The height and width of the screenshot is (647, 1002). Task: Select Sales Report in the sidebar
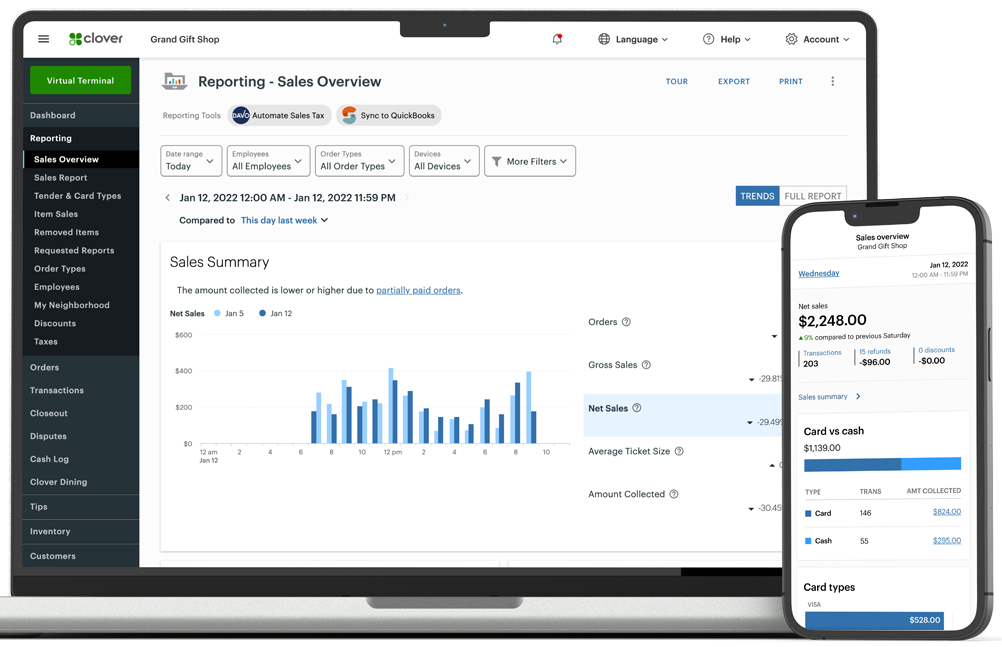point(61,178)
